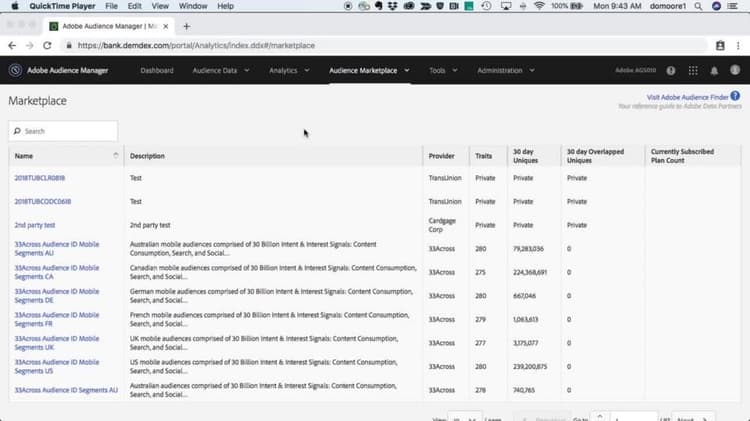This screenshot has width=750, height=421.
Task: Click the 79,283,036 uniques value
Action: (528, 249)
